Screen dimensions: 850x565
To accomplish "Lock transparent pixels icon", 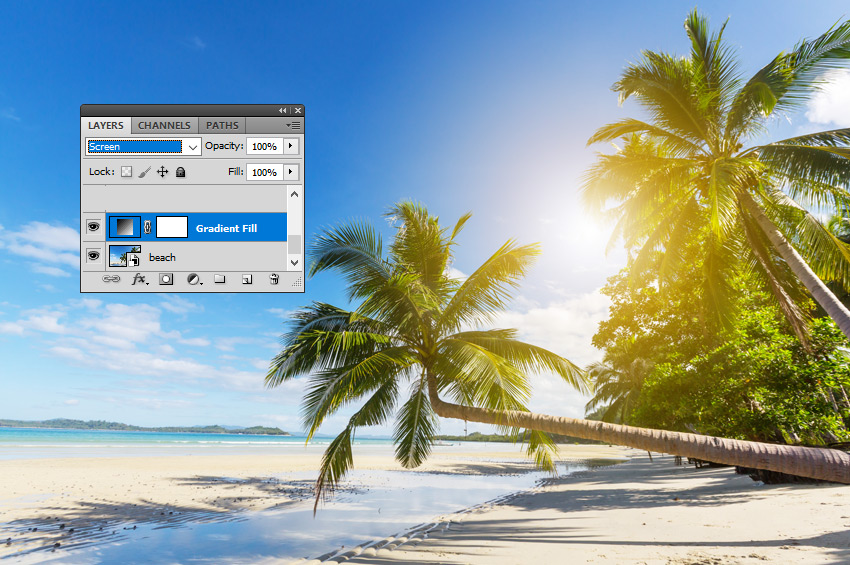I will click(126, 172).
